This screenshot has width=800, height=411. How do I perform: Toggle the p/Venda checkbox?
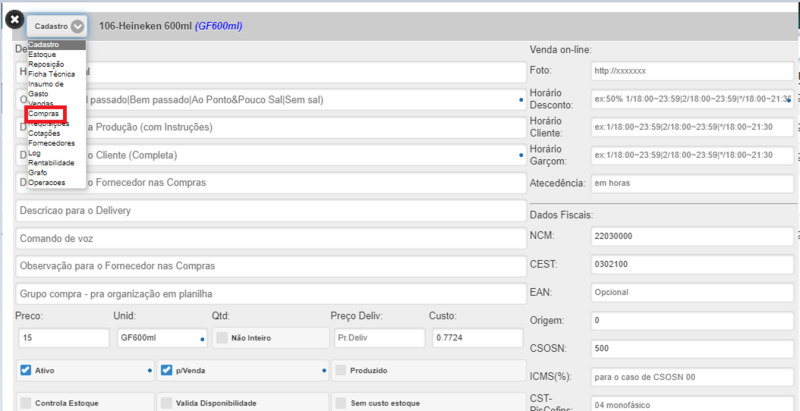166,370
